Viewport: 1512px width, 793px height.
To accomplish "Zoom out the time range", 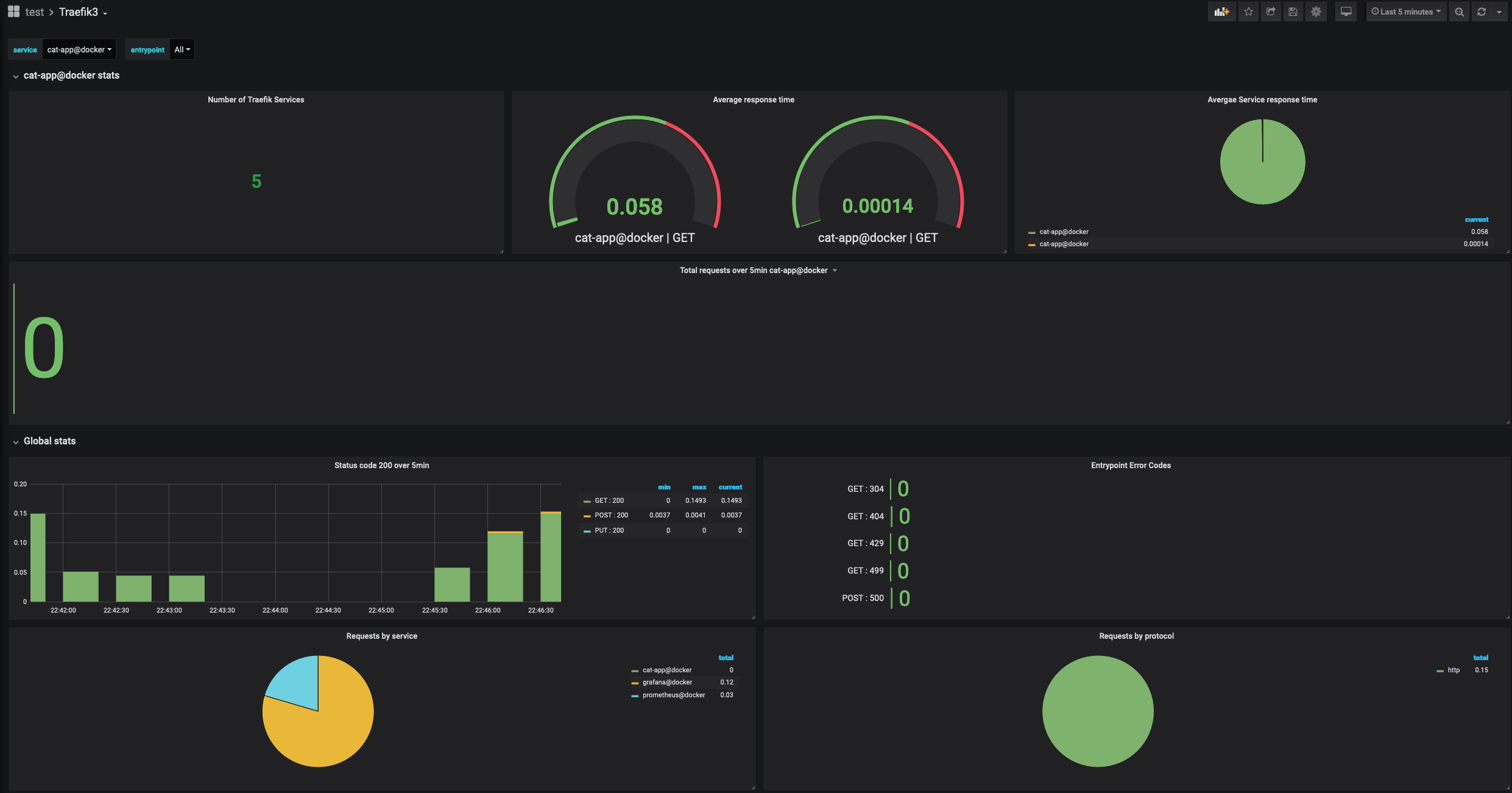I will (x=1459, y=12).
